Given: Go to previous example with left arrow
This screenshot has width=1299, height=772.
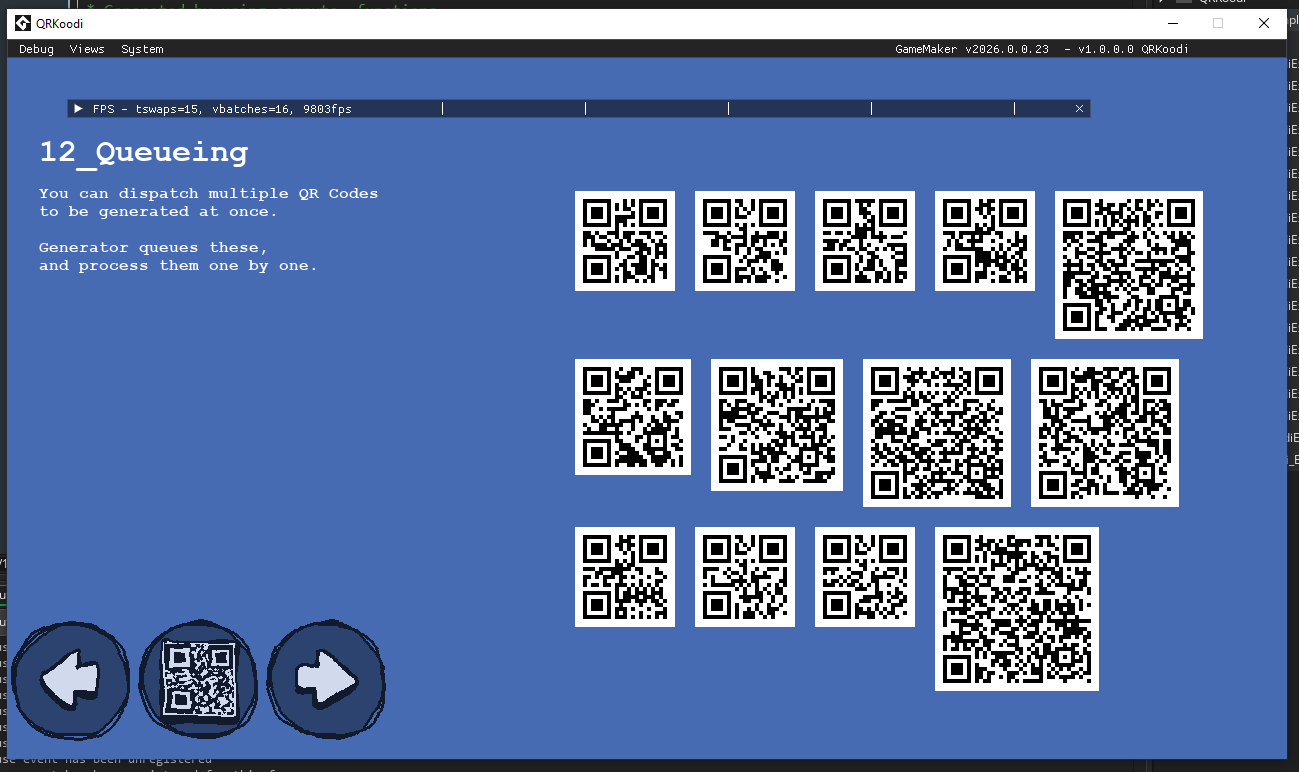Looking at the screenshot, I should [70, 680].
